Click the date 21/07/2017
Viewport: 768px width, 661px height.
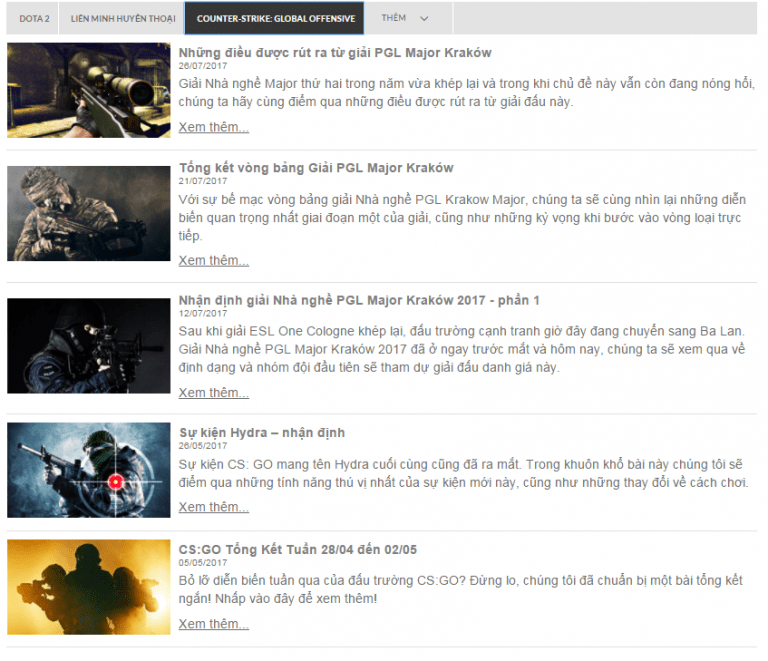click(203, 181)
